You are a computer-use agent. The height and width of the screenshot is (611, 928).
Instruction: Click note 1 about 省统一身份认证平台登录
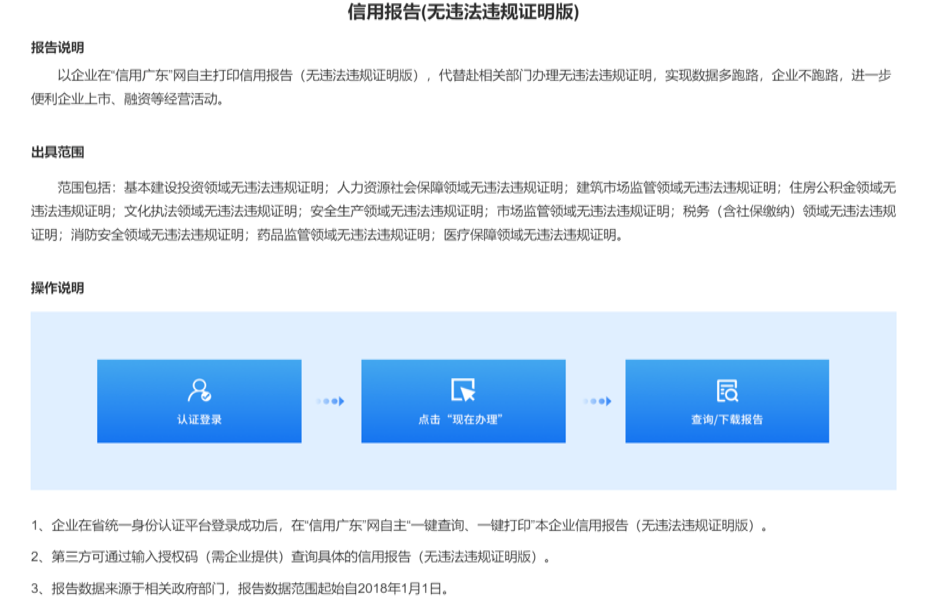click(x=400, y=526)
